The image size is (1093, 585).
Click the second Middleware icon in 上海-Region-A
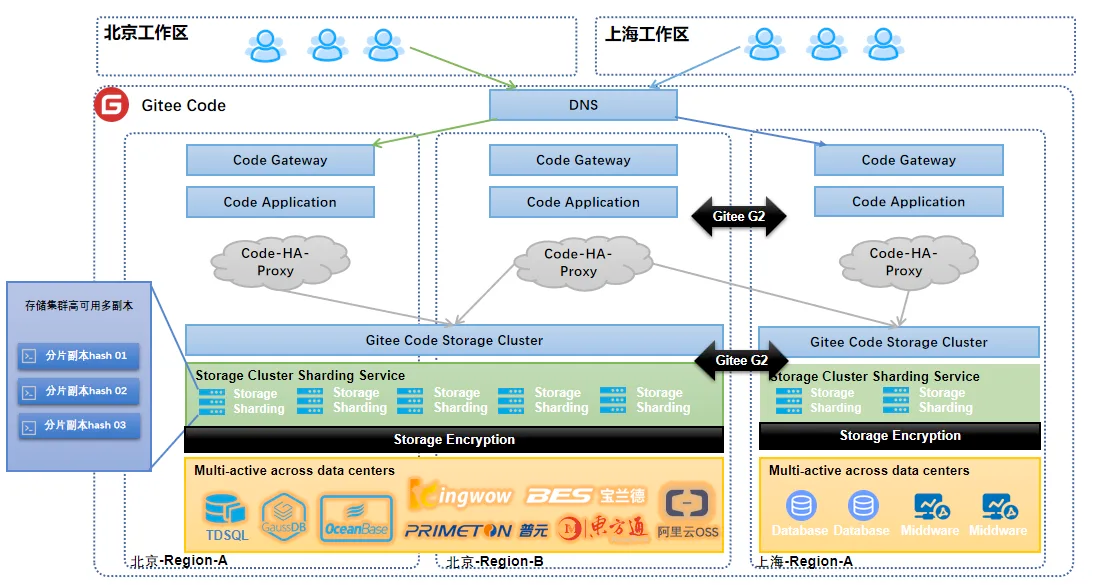pyautogui.click(x=1000, y=507)
